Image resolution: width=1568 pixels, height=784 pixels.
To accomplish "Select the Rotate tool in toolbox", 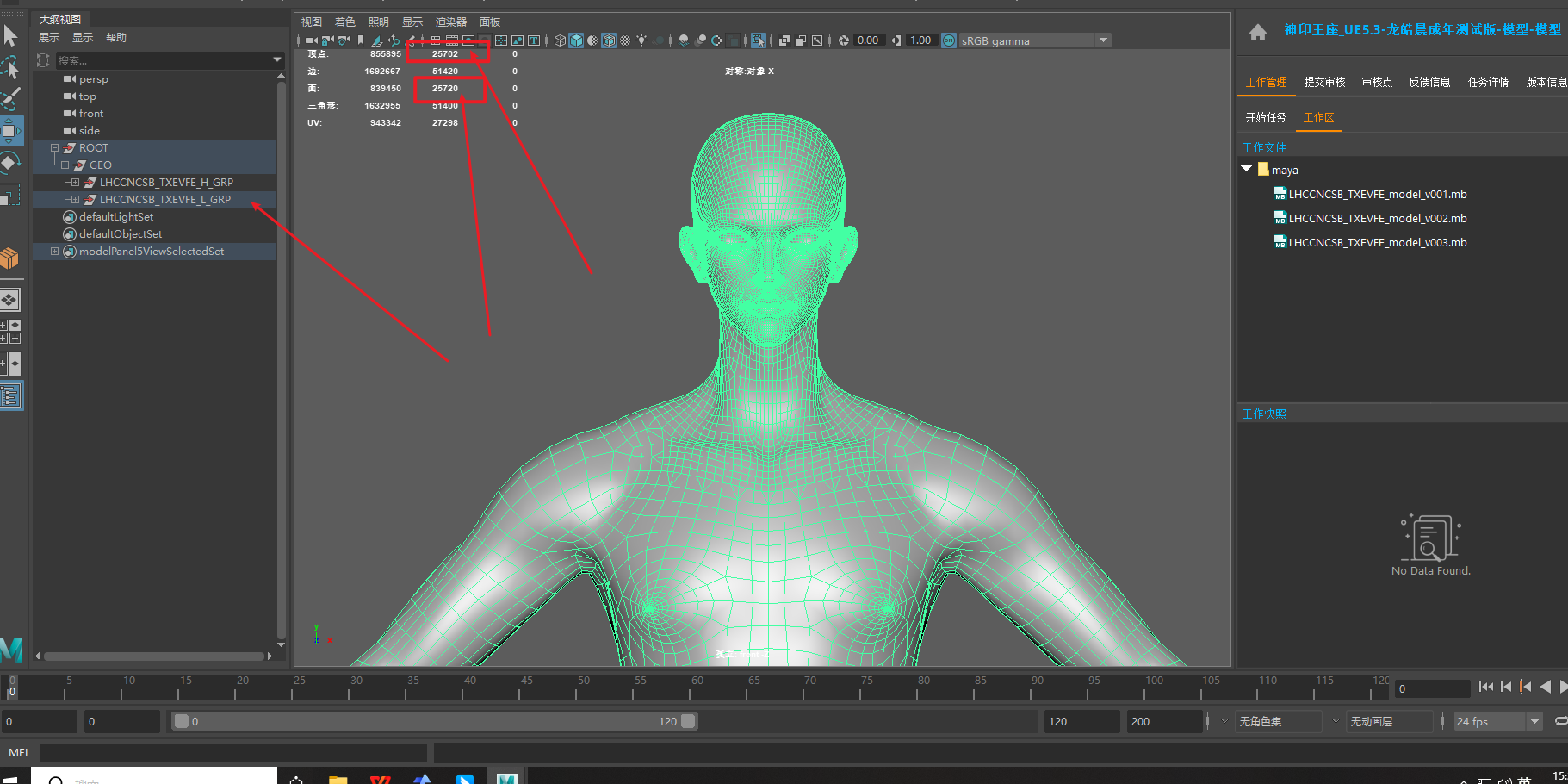I will coord(9,163).
